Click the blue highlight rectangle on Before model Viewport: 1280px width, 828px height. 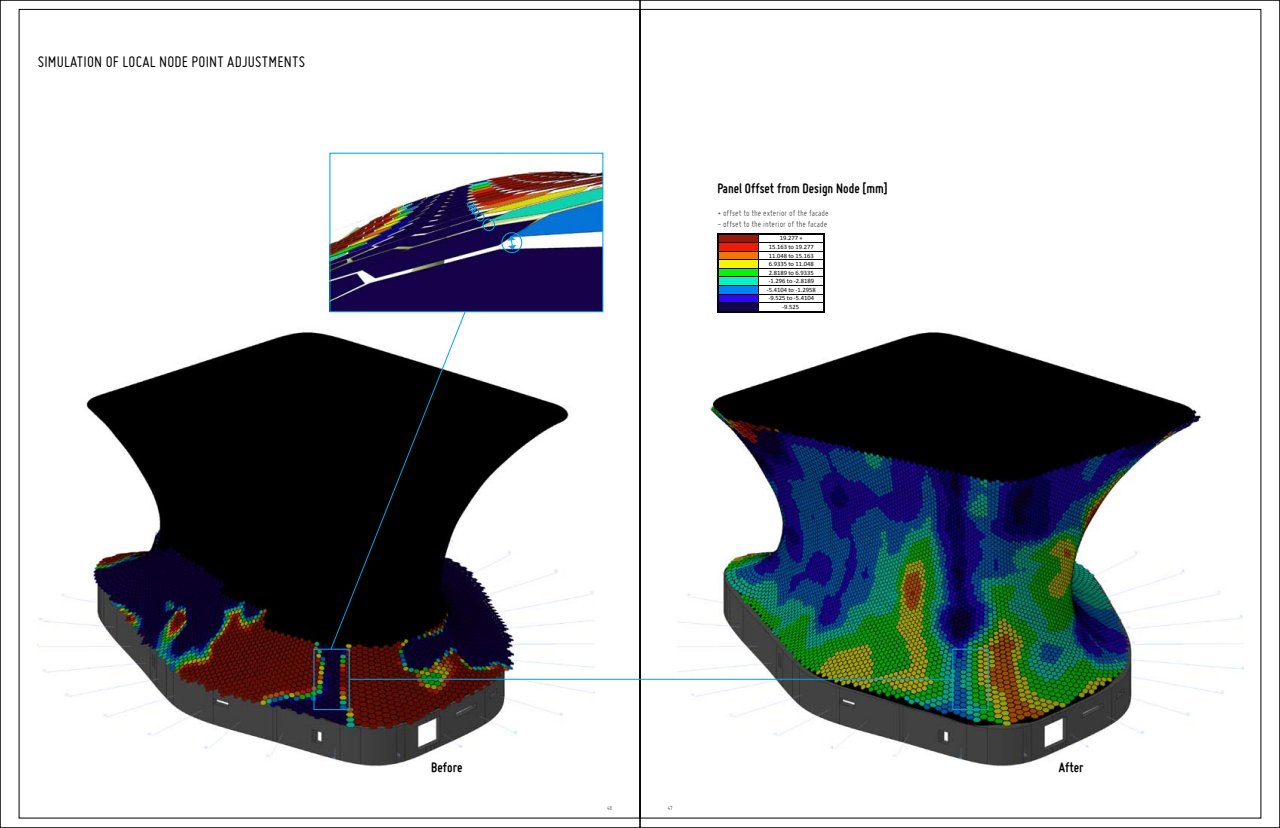(x=332, y=679)
